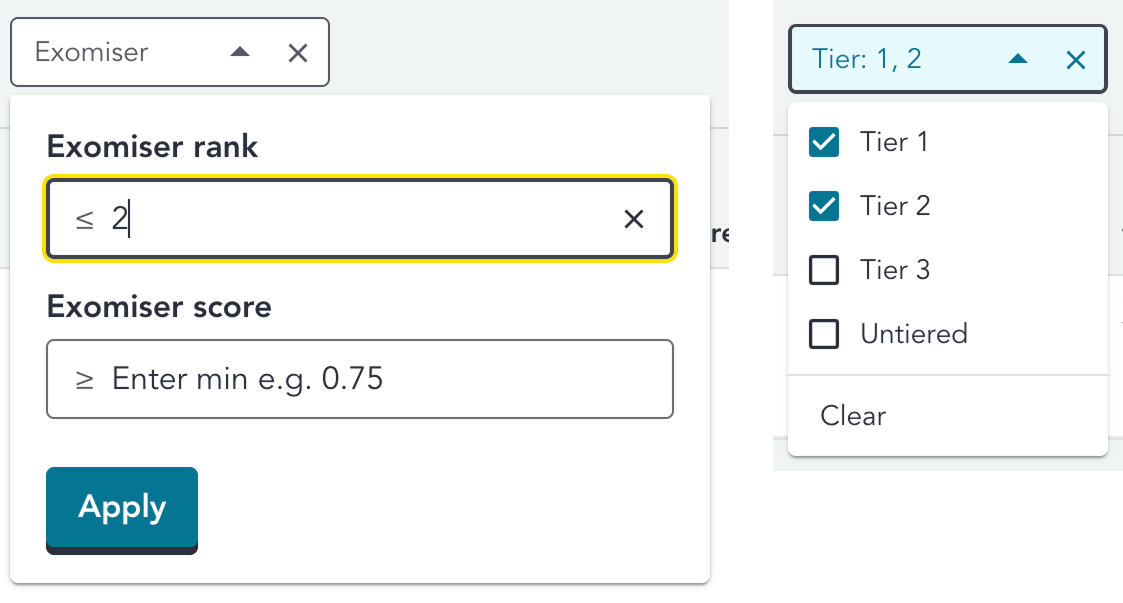Uncheck the Tier 1 checkbox
Image resolution: width=1123 pixels, height=603 pixels.
(823, 141)
